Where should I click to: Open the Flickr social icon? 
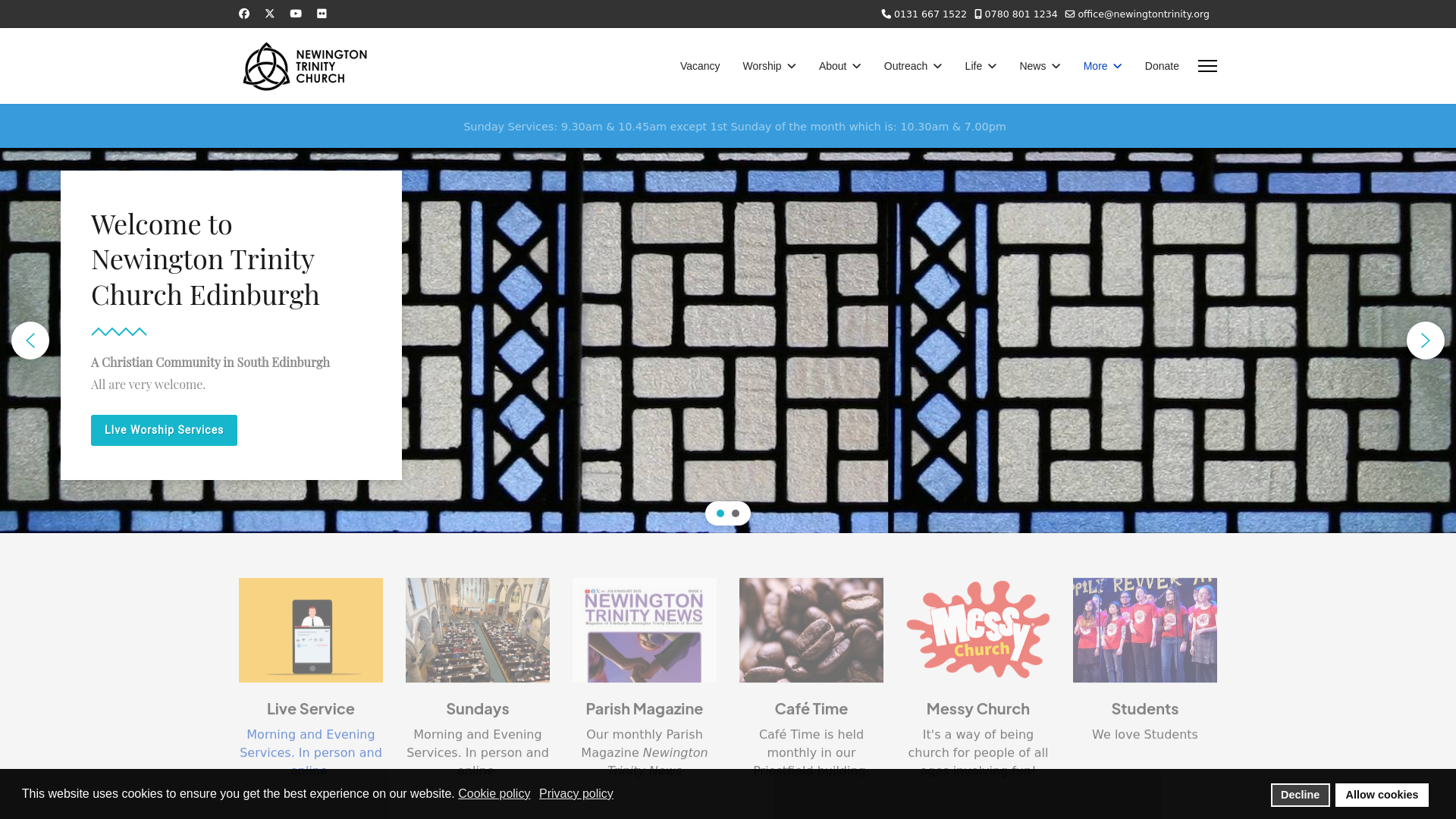(322, 14)
